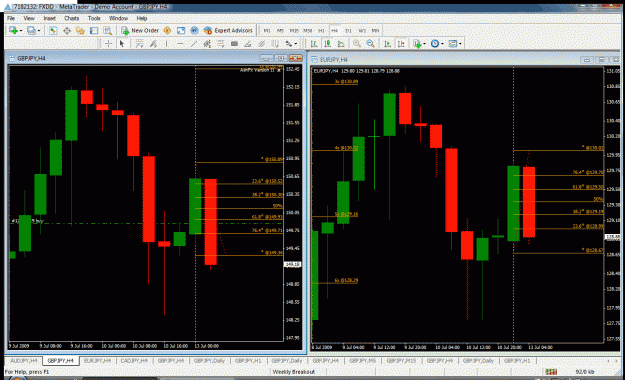Open the Insert menu
The width and height of the screenshot is (625, 380).
[49, 18]
